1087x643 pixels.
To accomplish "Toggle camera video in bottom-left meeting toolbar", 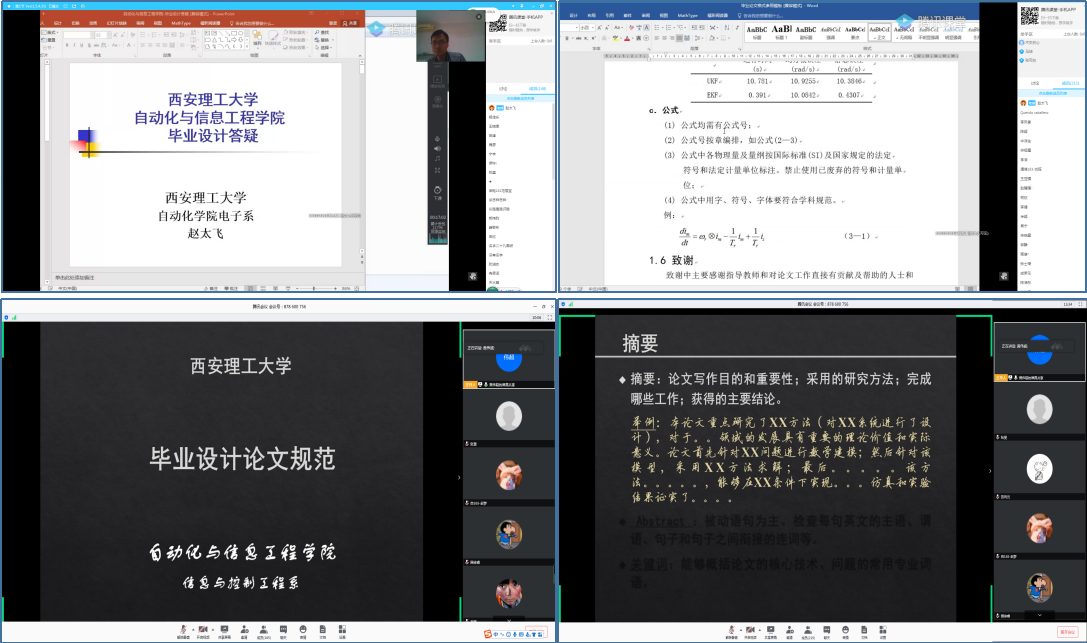I will pyautogui.click(x=202, y=633).
